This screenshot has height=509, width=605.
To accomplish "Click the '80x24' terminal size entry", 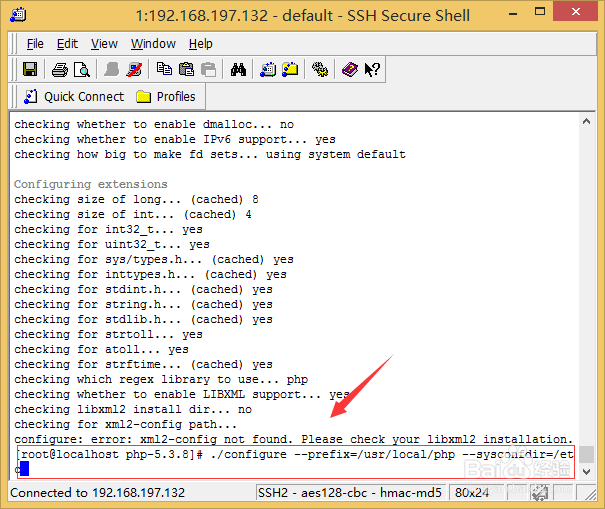I will click(x=472, y=493).
